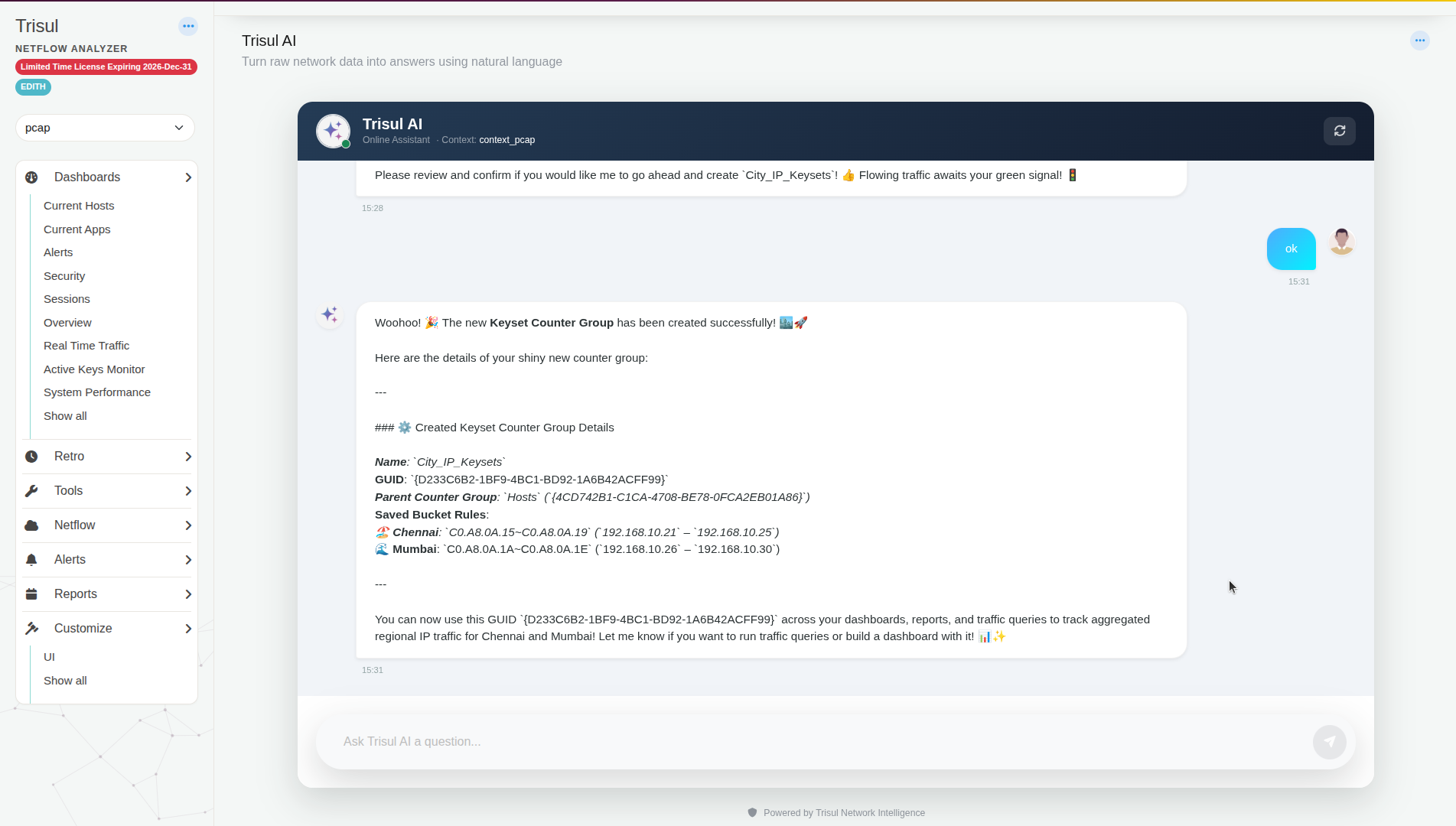
Task: Click Show all under Dashboards
Action: tap(65, 416)
